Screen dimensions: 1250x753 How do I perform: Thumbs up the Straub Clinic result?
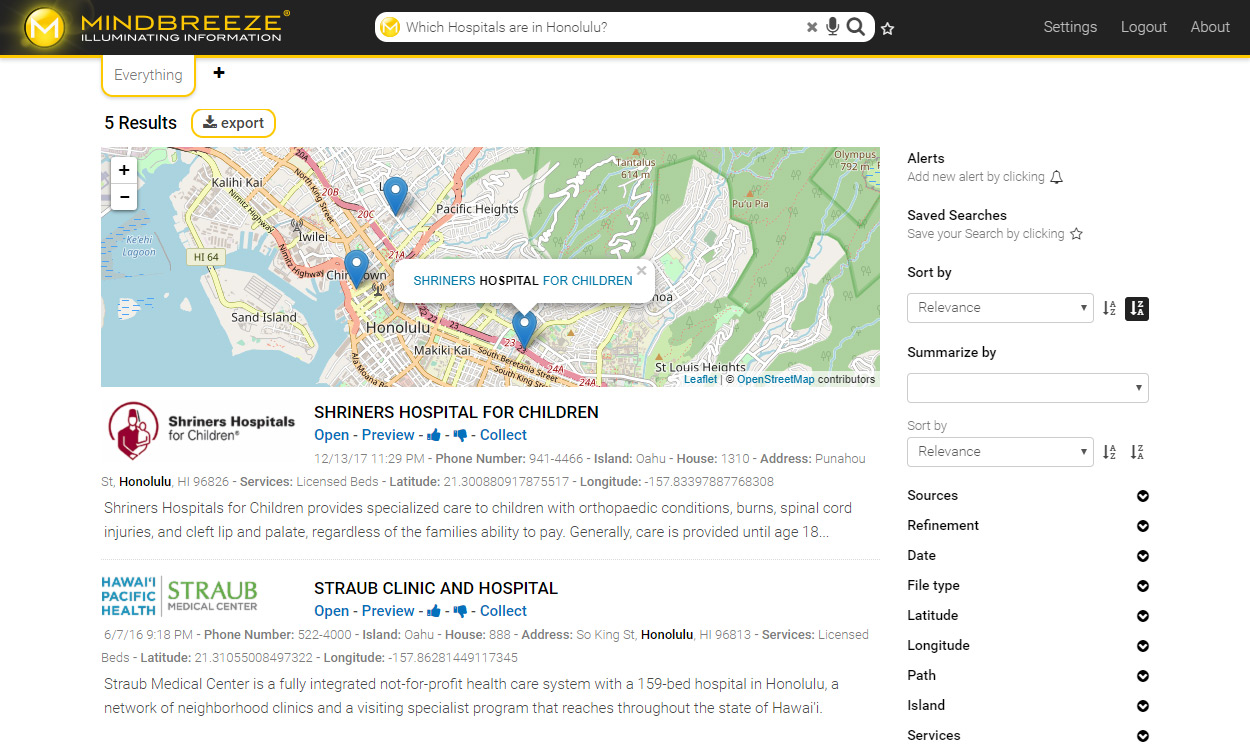tap(434, 611)
